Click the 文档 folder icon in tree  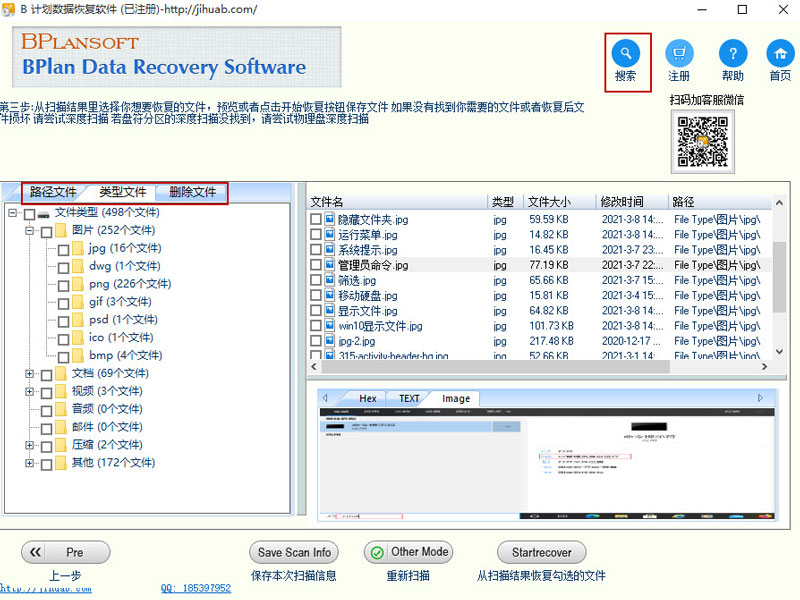click(61, 373)
